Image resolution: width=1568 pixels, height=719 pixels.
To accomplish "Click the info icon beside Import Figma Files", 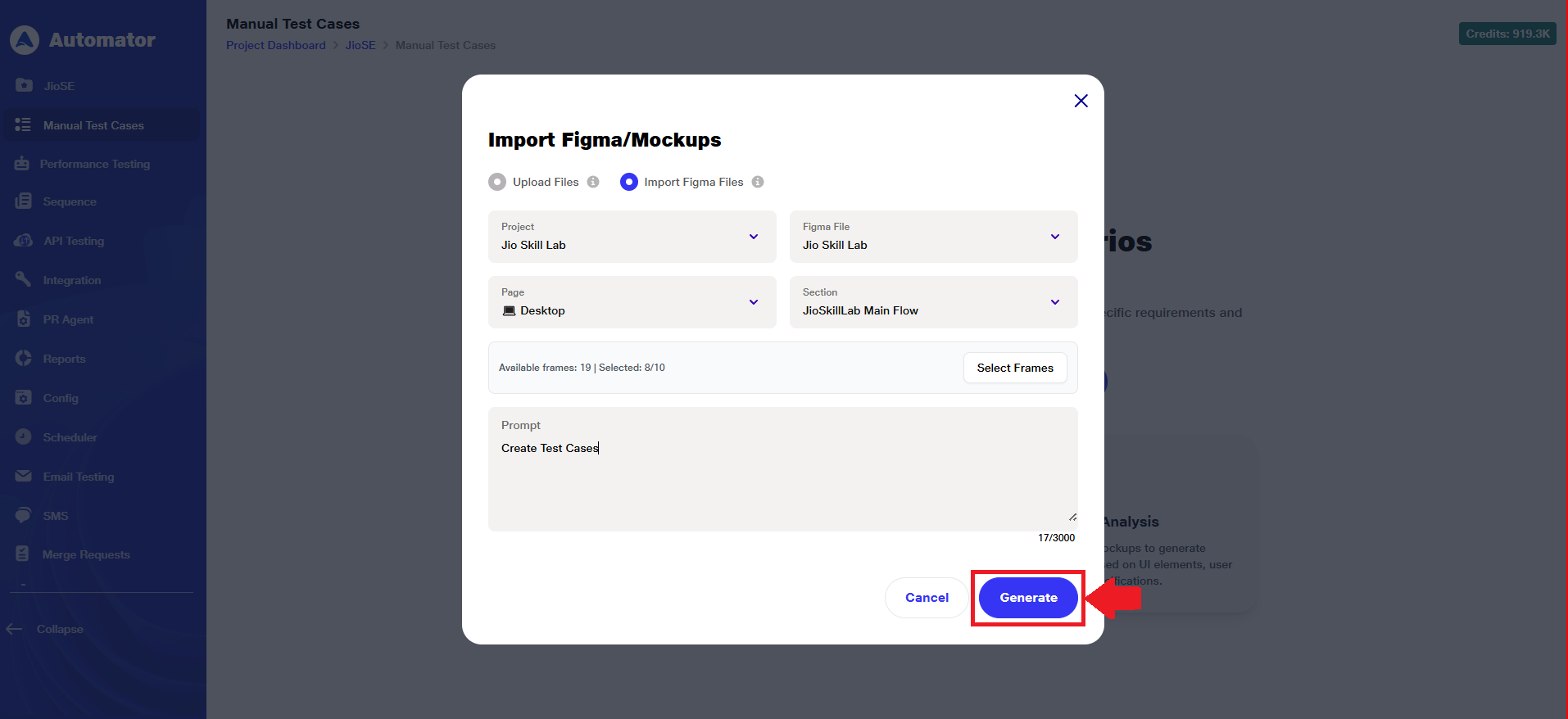I will 758,182.
